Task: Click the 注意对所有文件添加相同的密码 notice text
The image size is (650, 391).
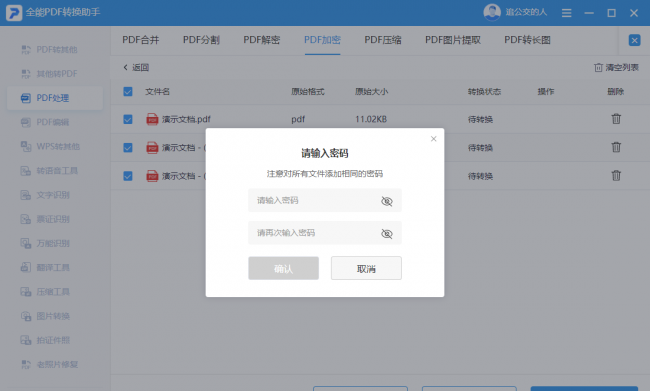Action: pos(325,174)
